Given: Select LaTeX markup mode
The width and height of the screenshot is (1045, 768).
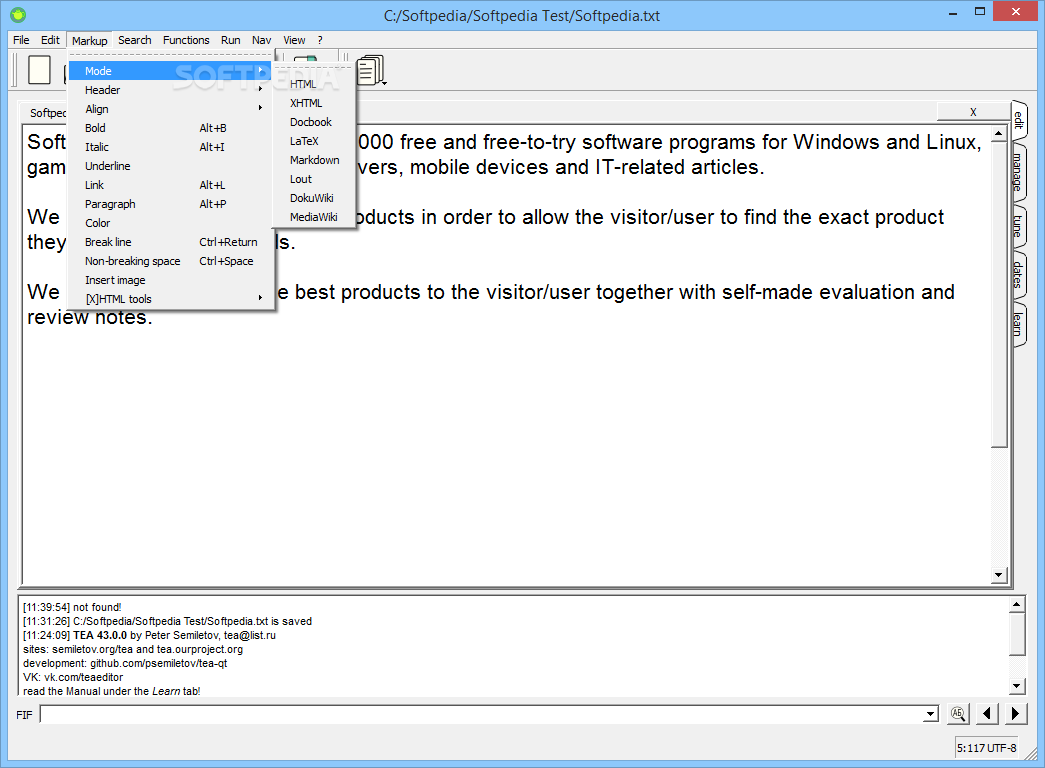Looking at the screenshot, I should (x=314, y=141).
